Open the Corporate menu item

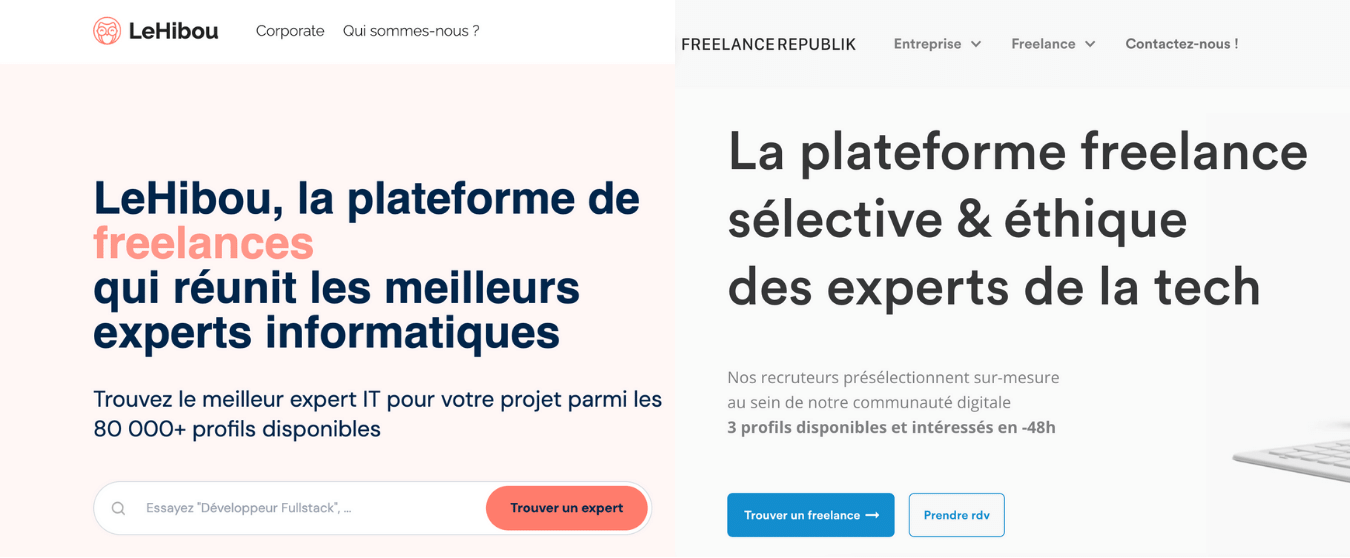(x=290, y=31)
